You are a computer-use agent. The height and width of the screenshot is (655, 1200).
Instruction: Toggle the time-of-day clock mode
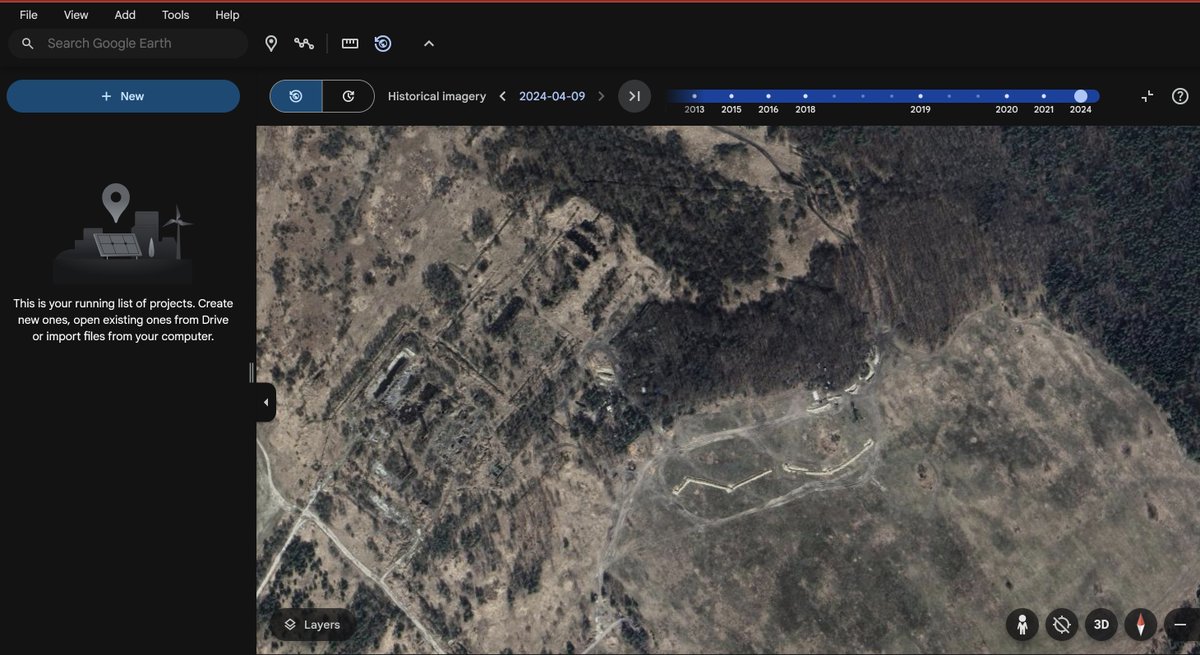349,96
